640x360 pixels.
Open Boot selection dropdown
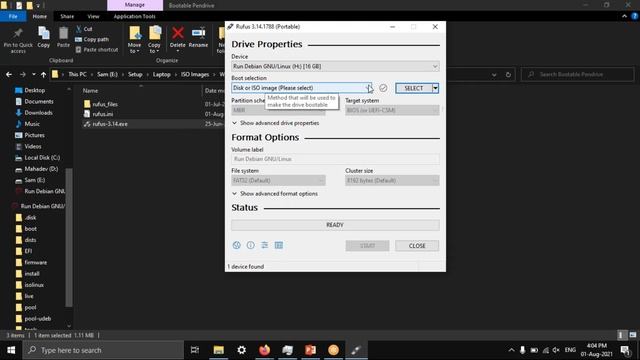(302, 88)
